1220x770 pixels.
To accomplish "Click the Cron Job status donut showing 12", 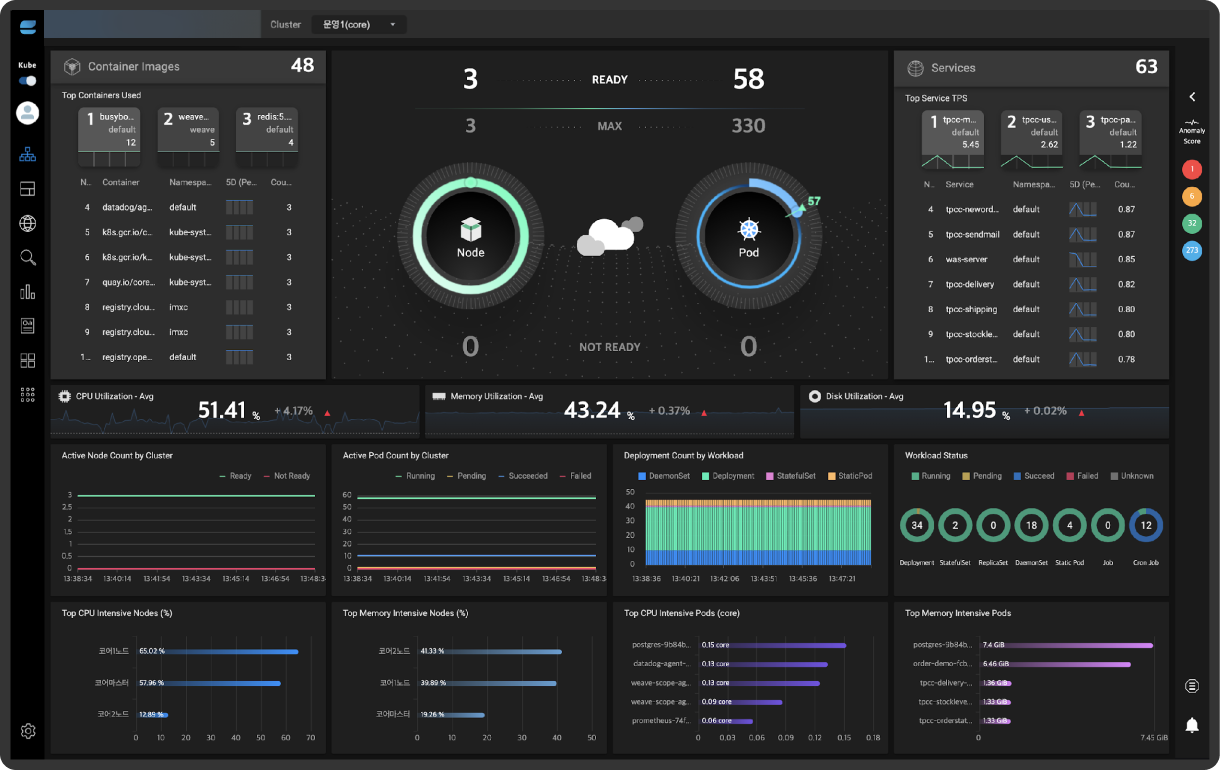I will click(1145, 525).
